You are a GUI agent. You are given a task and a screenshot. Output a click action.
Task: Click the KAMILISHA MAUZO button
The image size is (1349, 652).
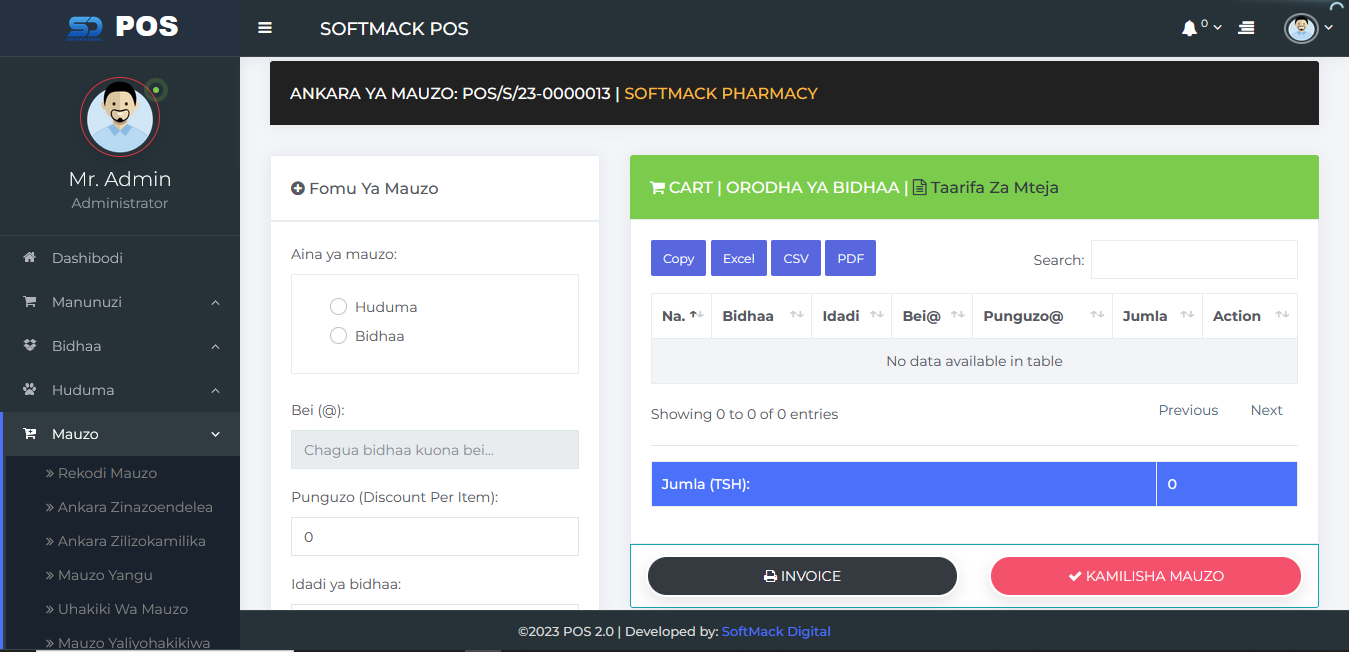tap(1145, 576)
